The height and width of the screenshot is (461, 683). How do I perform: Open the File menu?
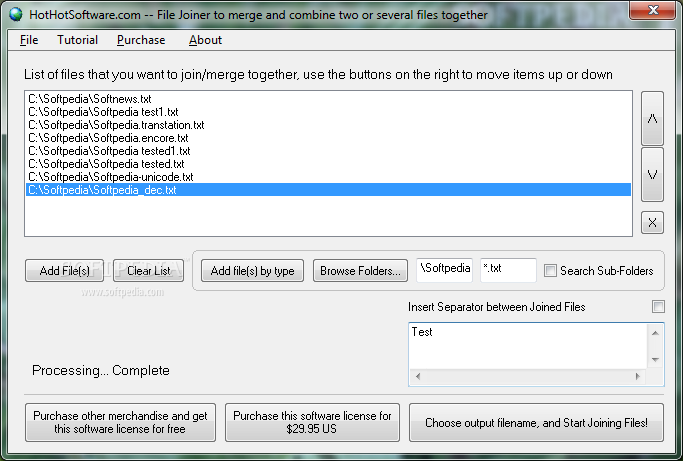coord(29,40)
